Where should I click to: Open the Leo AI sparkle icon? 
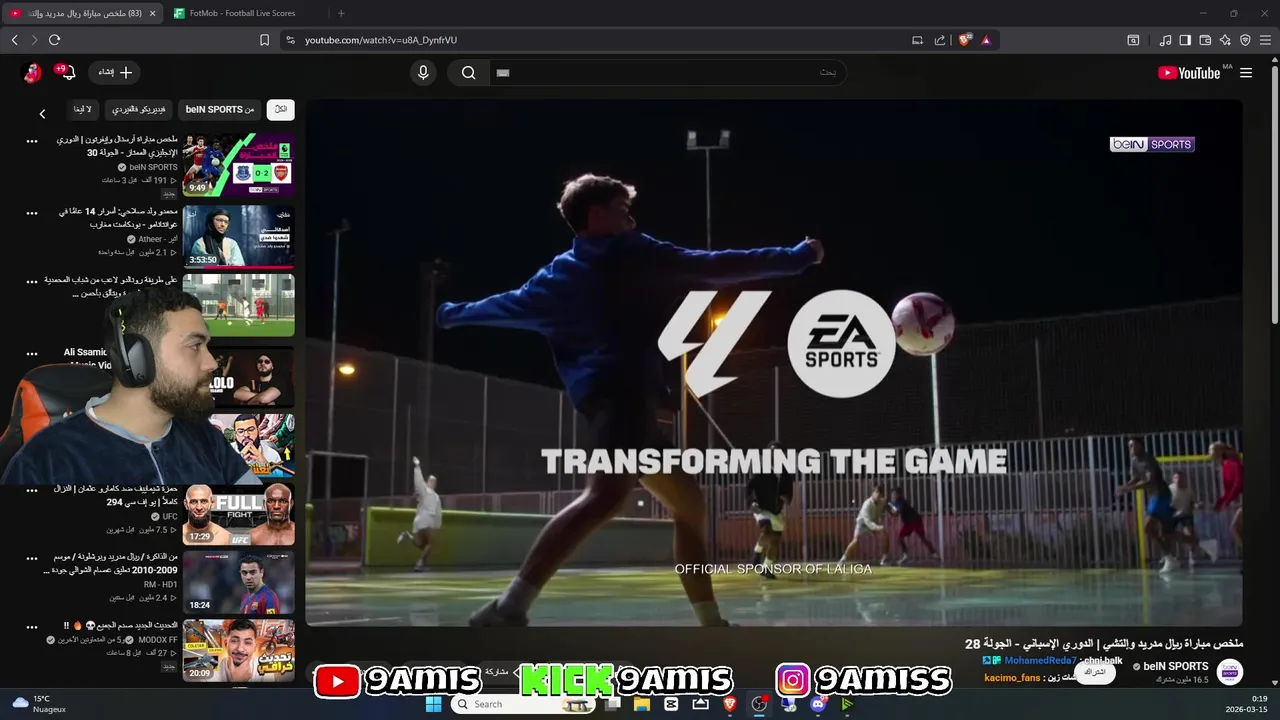1225,40
